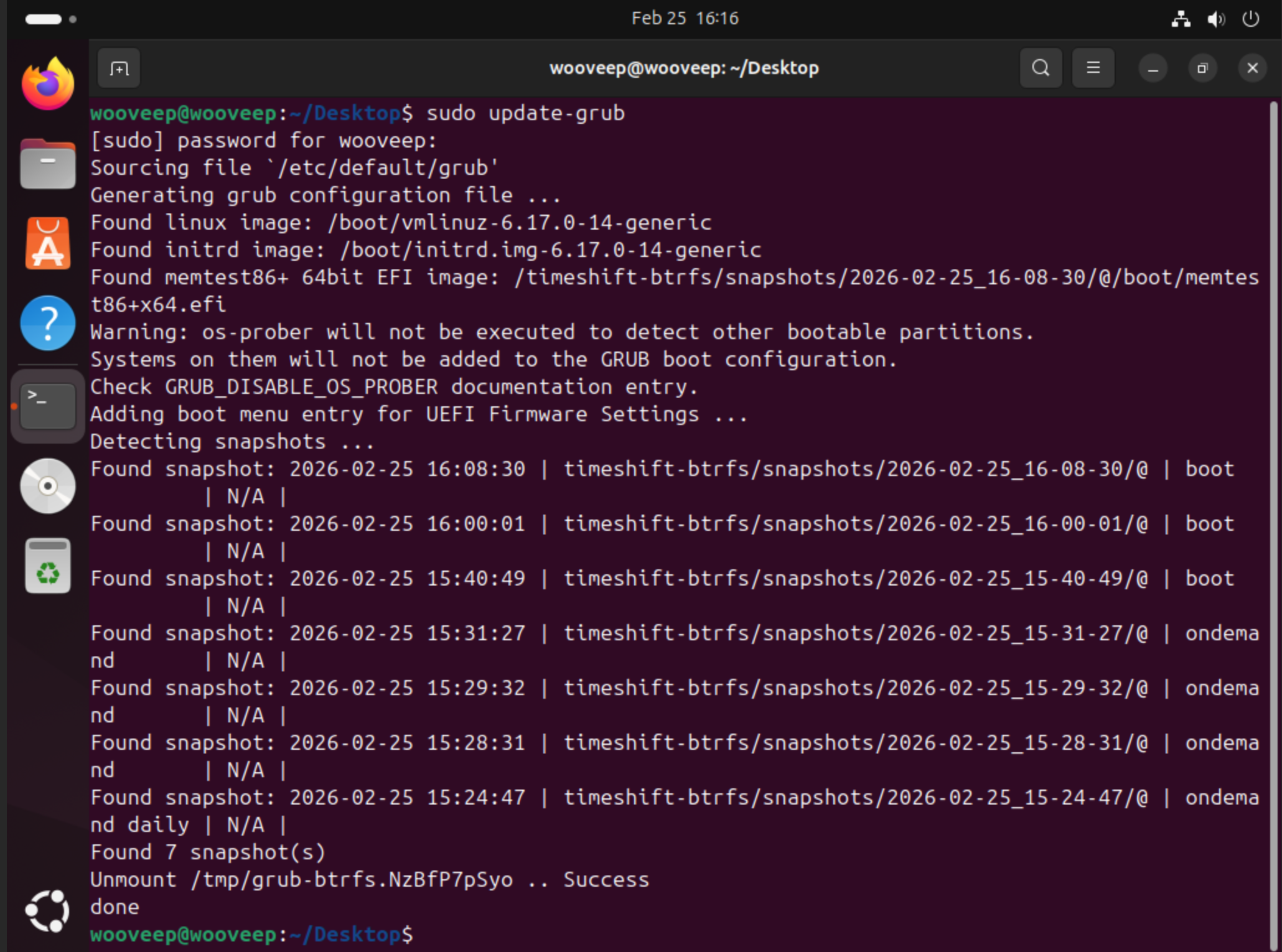Open the network status icon

1181,19
